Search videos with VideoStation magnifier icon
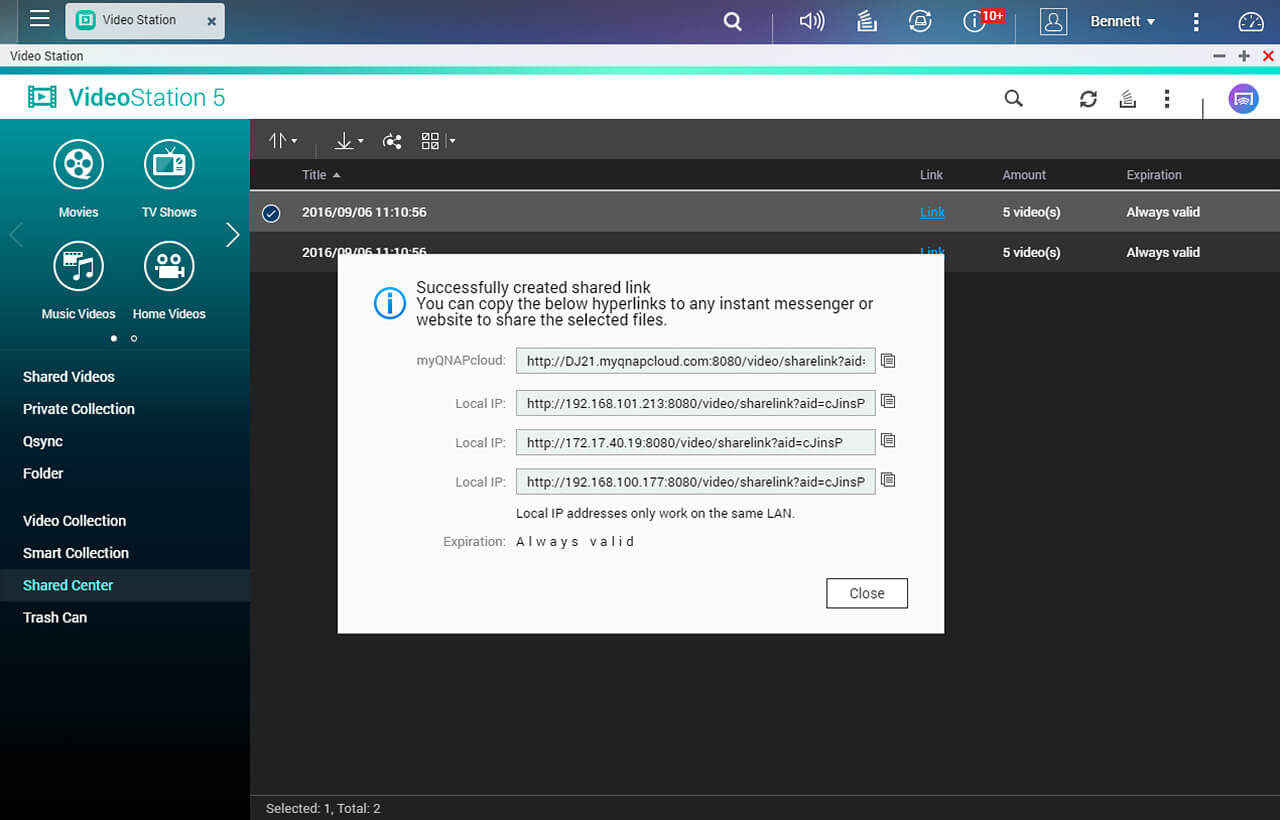Screen dimensions: 1280x820 [x=1013, y=98]
